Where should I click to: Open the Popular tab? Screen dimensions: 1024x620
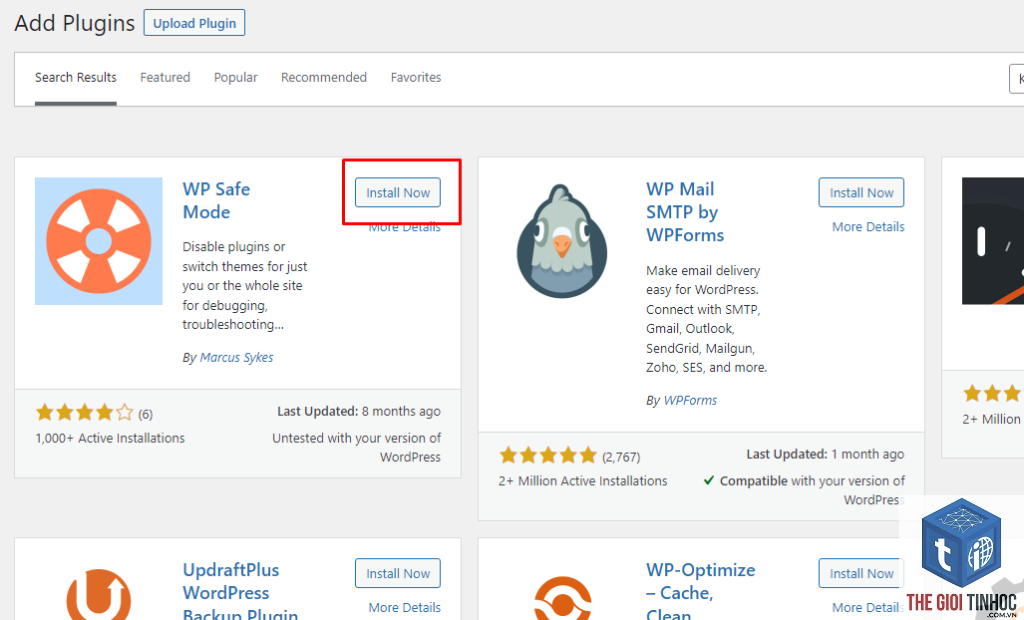pyautogui.click(x=236, y=78)
